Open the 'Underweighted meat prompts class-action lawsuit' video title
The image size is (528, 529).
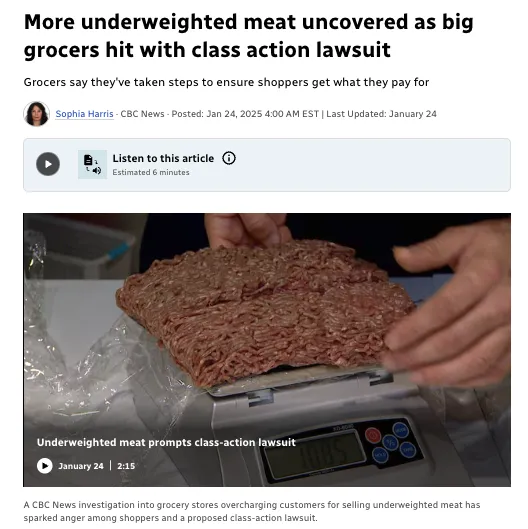pos(166,442)
